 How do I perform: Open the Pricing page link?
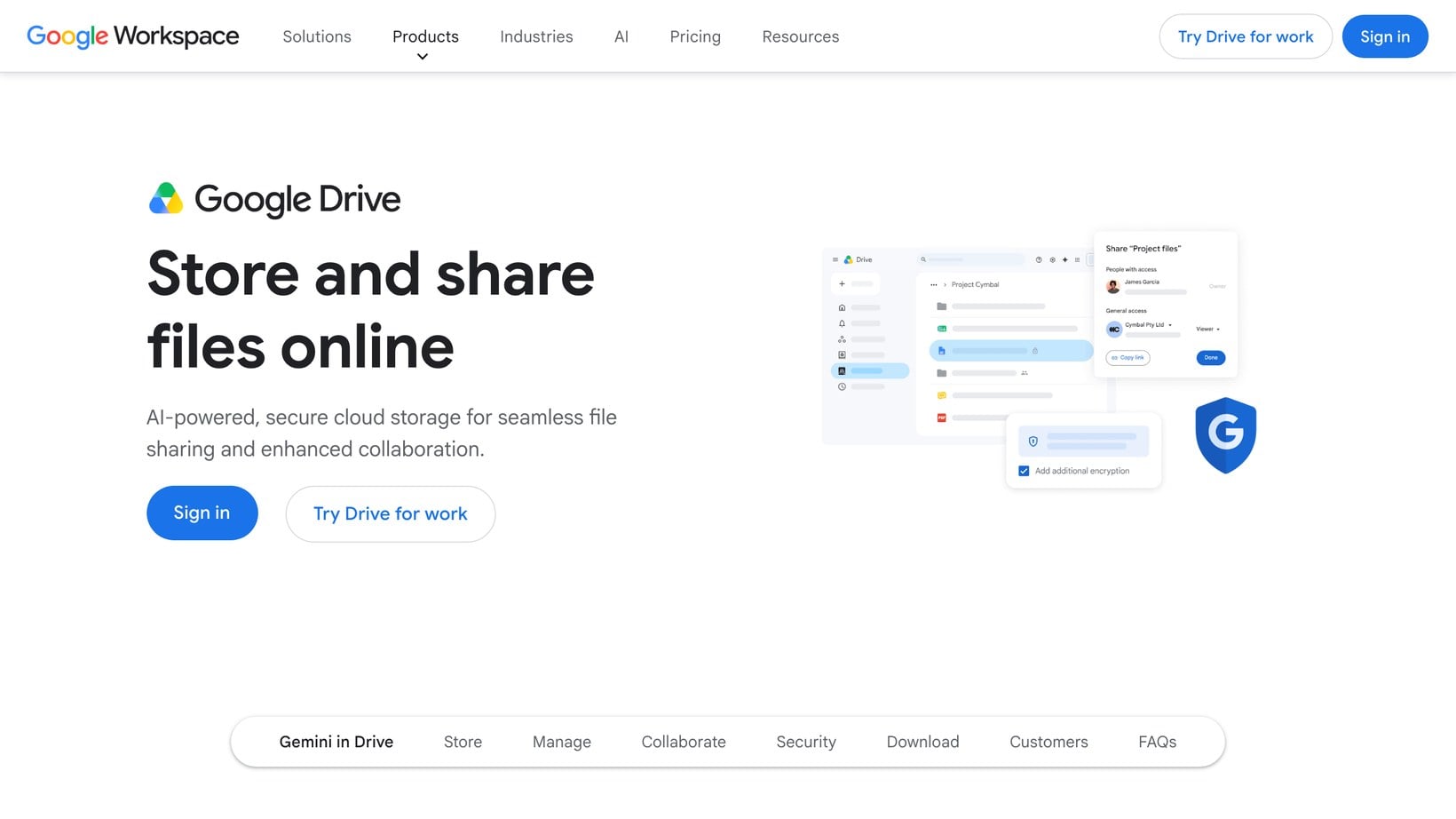pos(695,36)
